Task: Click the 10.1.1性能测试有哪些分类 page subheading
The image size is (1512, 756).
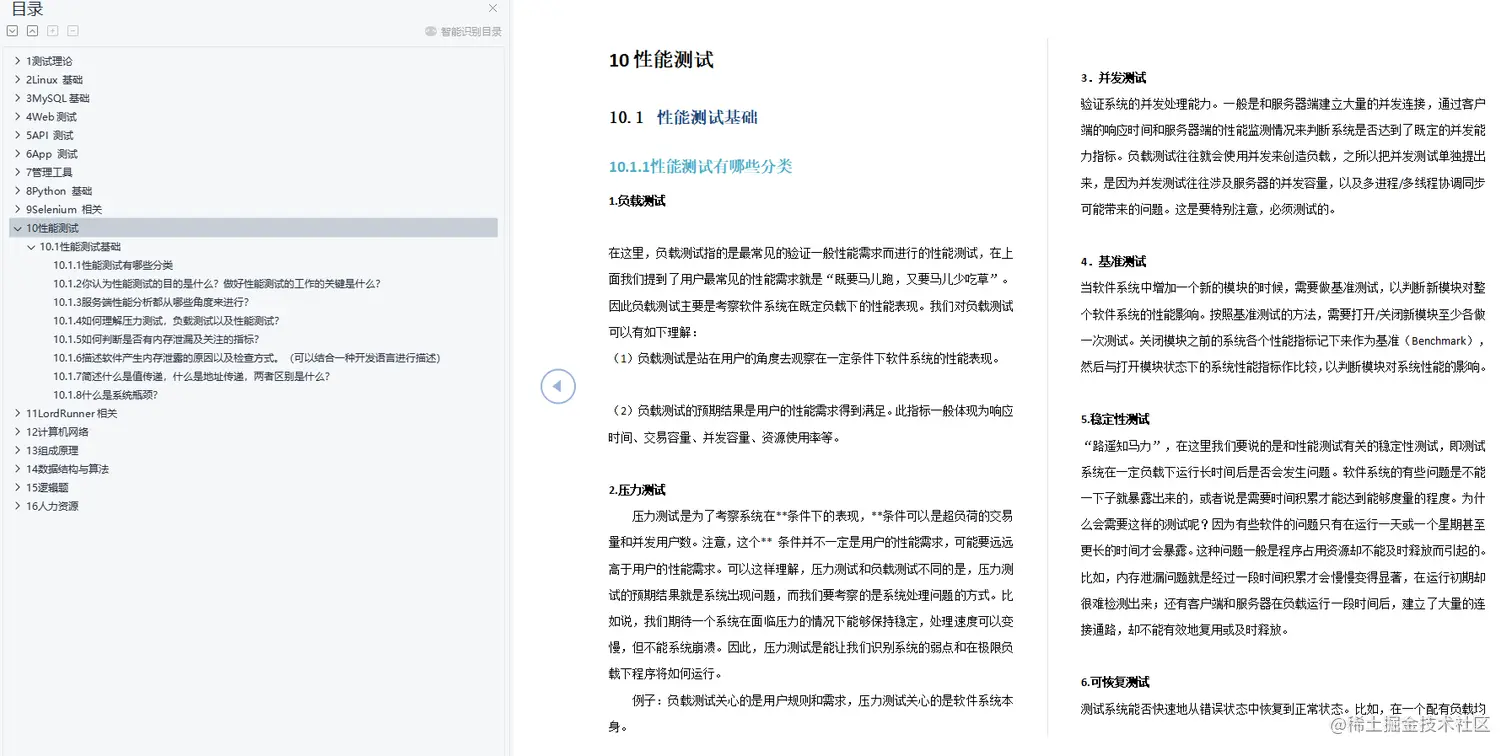Action: coord(700,166)
